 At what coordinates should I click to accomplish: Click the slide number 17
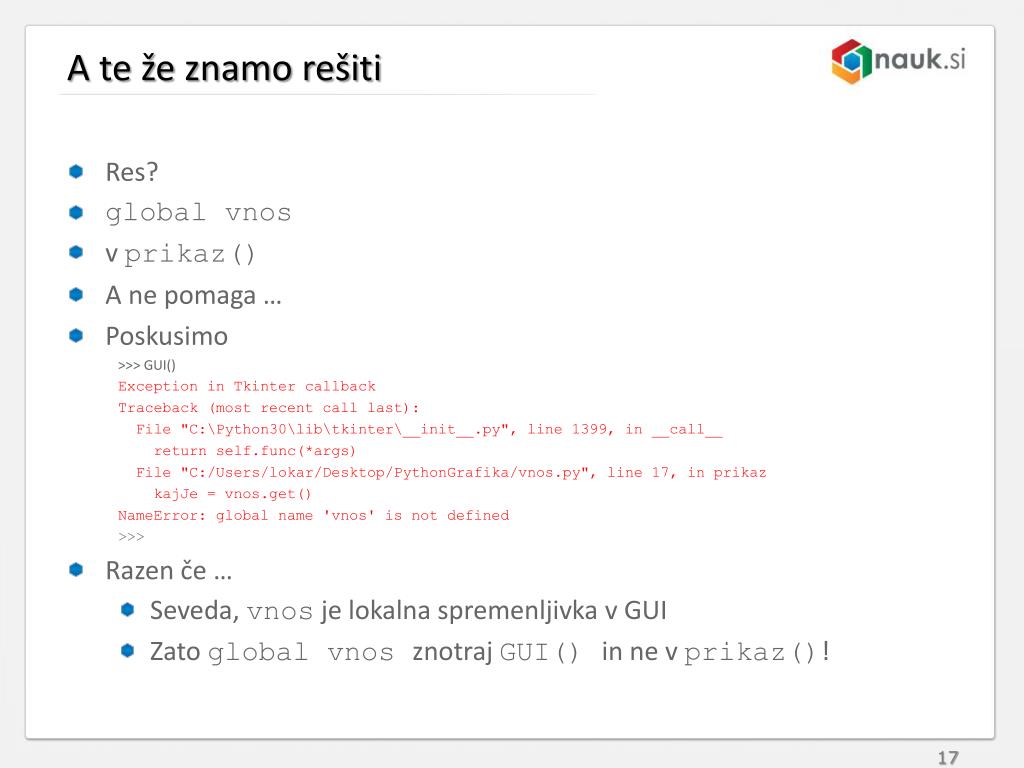click(948, 758)
